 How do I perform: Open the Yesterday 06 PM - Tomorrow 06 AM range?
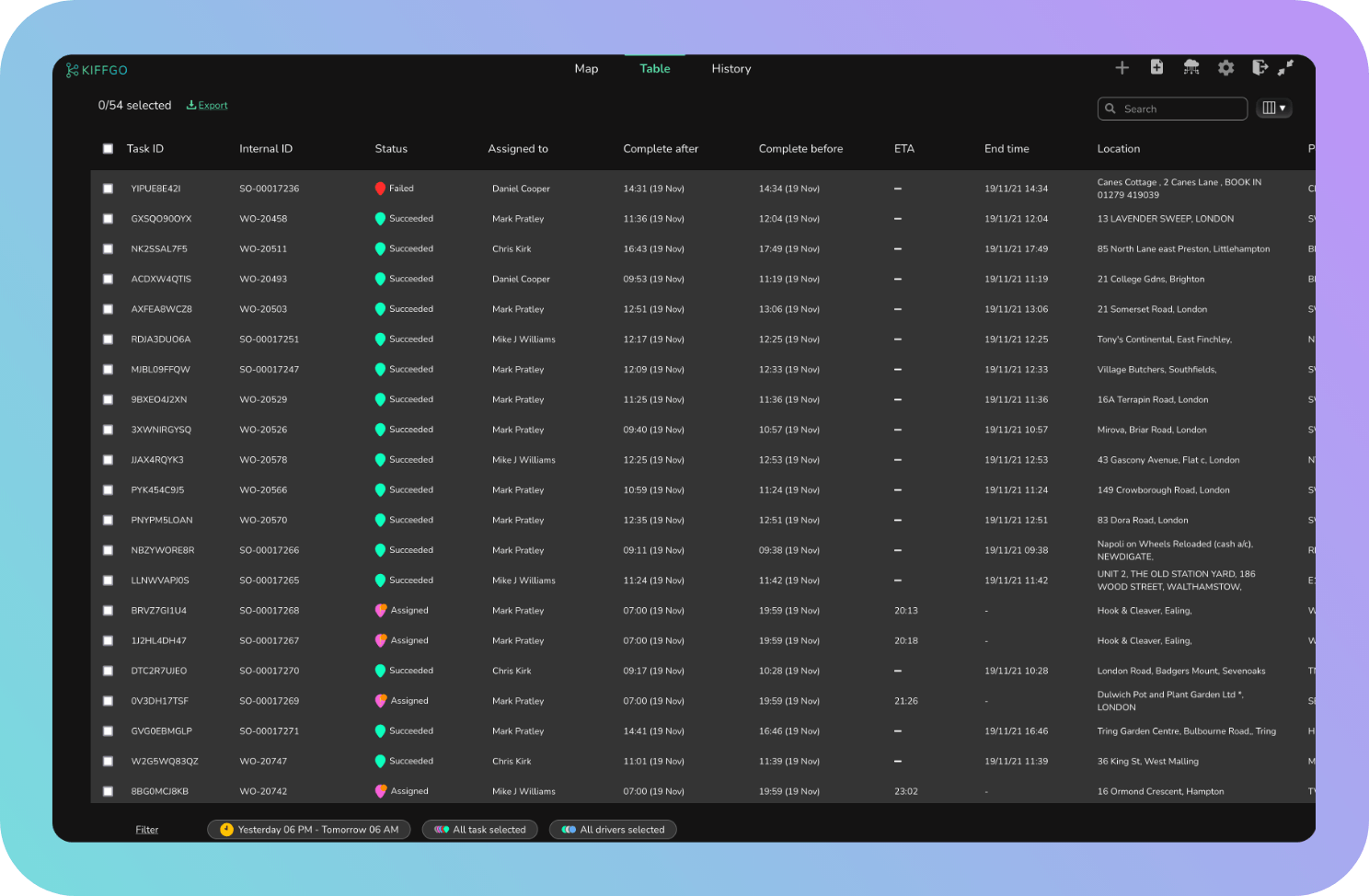(308, 830)
